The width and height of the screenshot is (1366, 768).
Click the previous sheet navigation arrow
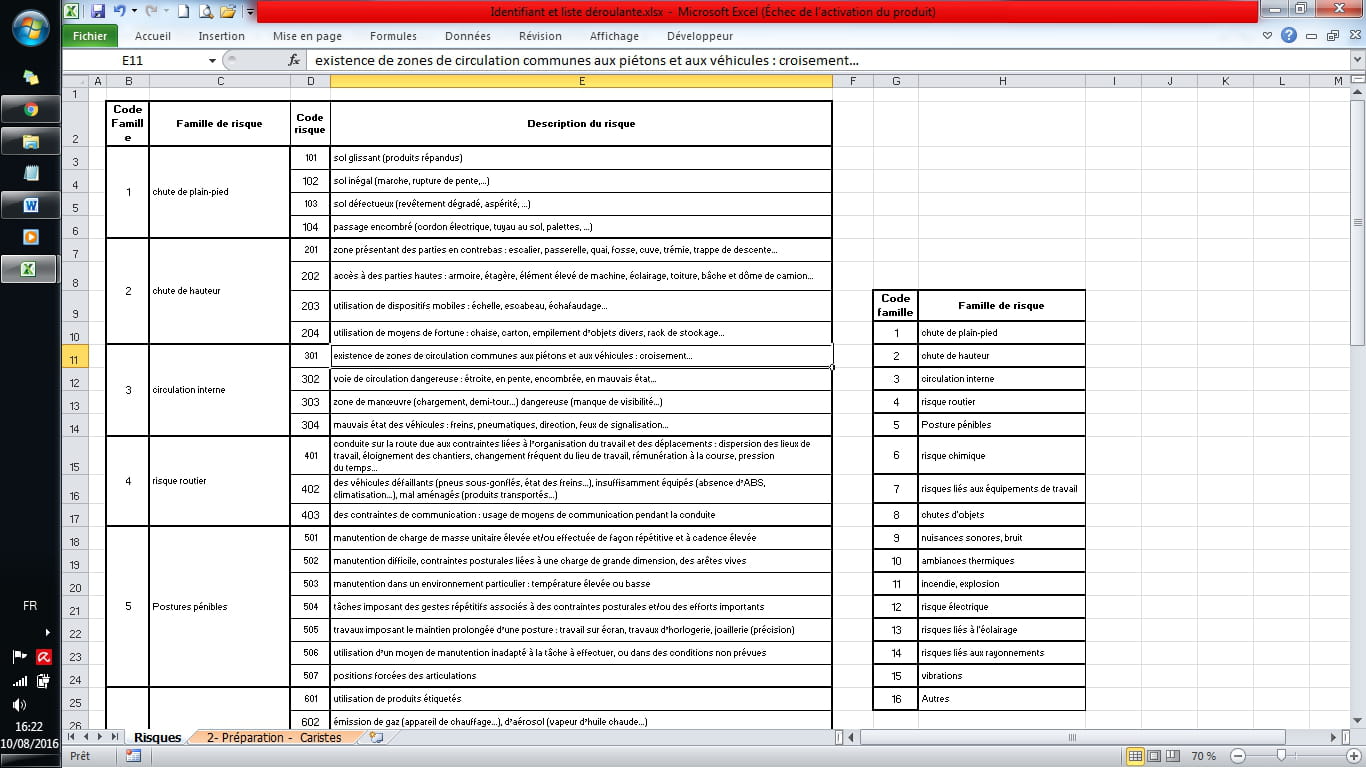[85, 737]
